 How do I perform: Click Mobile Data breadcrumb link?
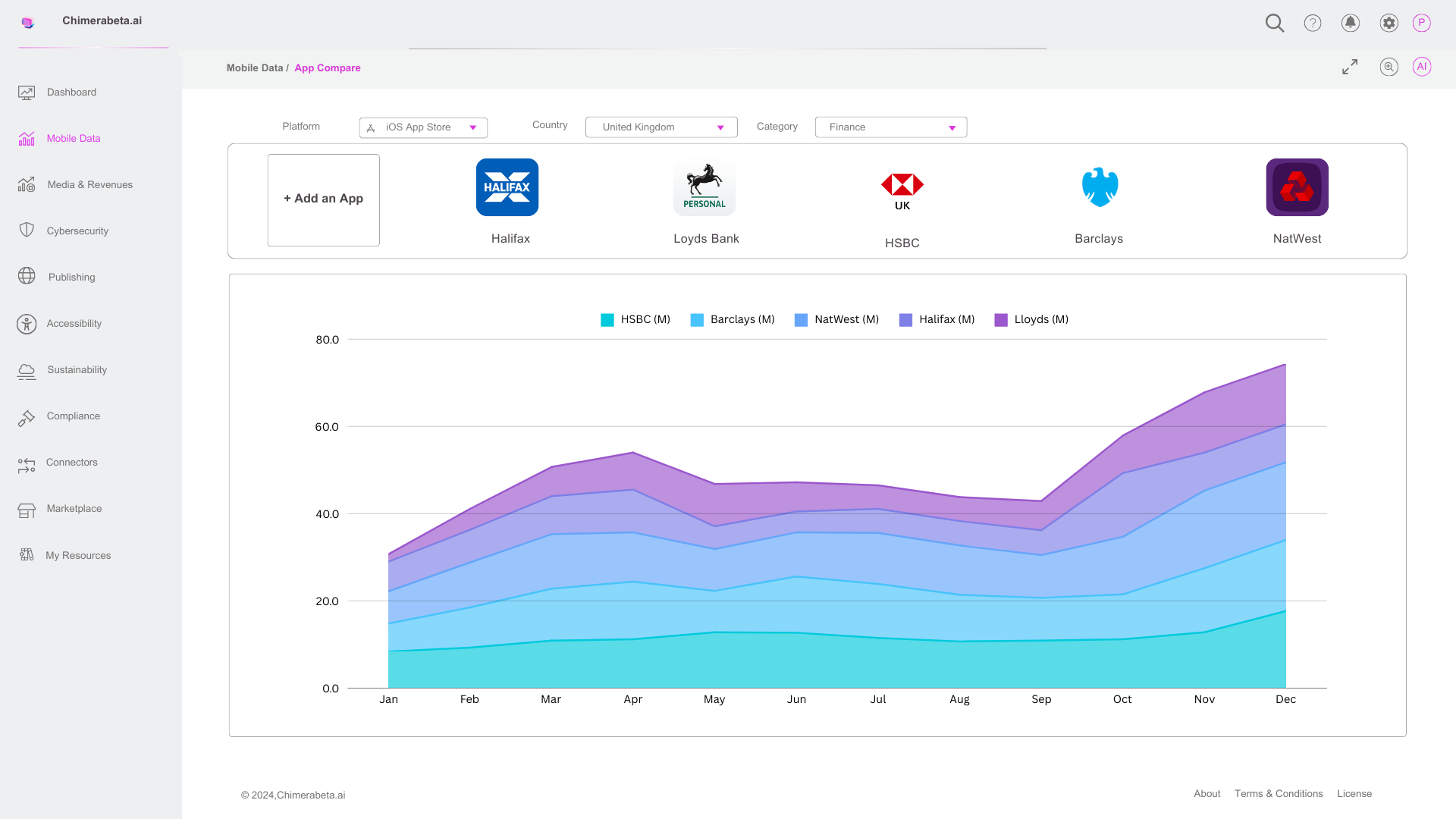pos(254,68)
